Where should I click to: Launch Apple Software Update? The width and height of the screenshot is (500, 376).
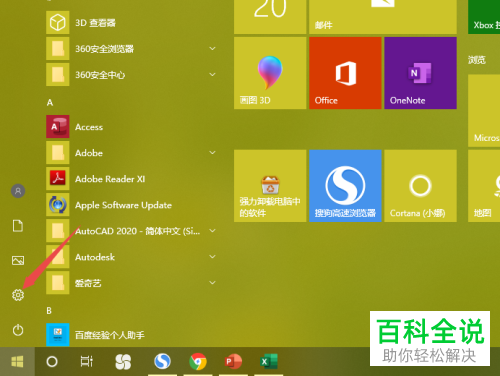pyautogui.click(x=132, y=205)
